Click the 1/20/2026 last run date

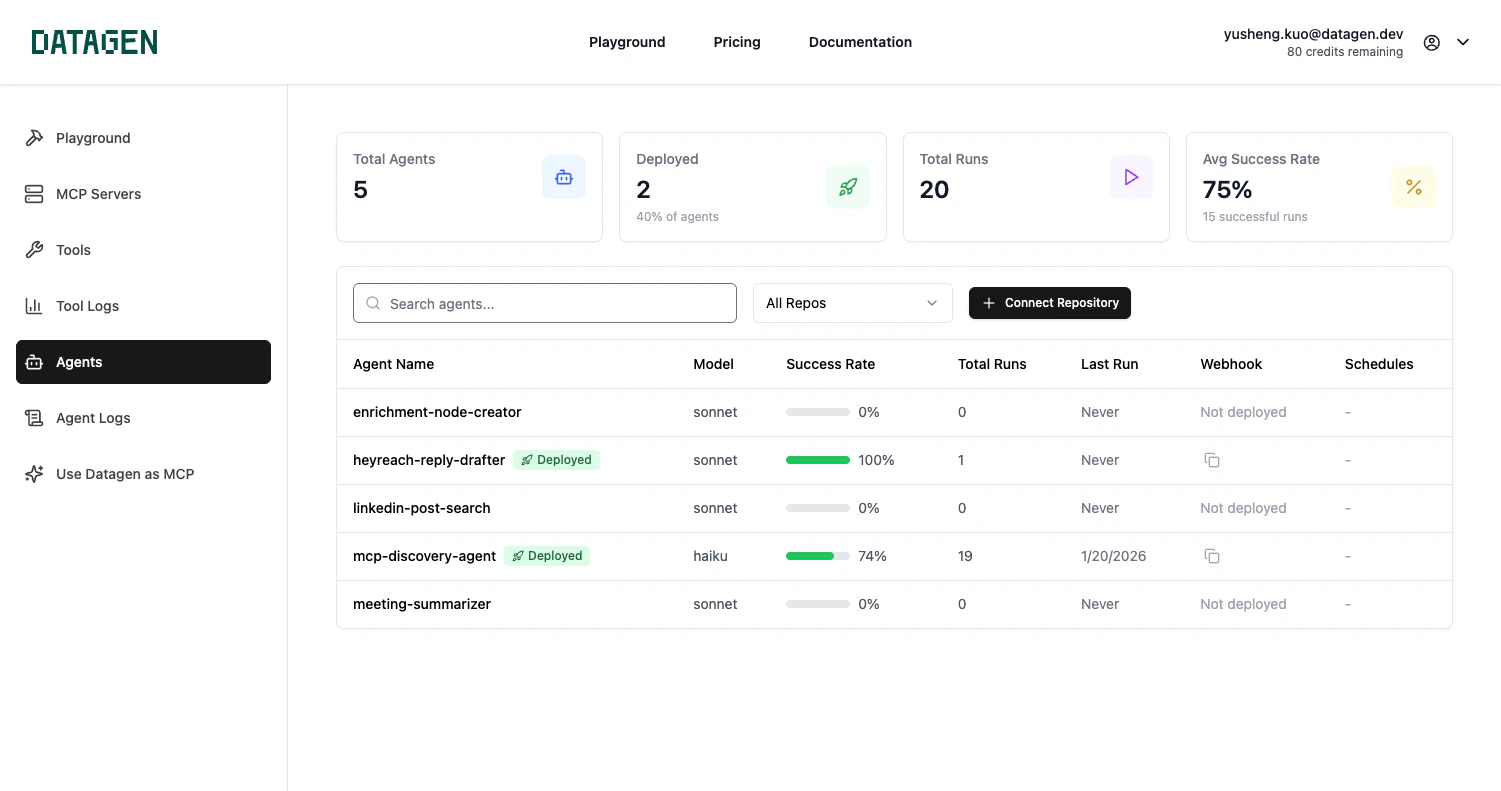1114,556
